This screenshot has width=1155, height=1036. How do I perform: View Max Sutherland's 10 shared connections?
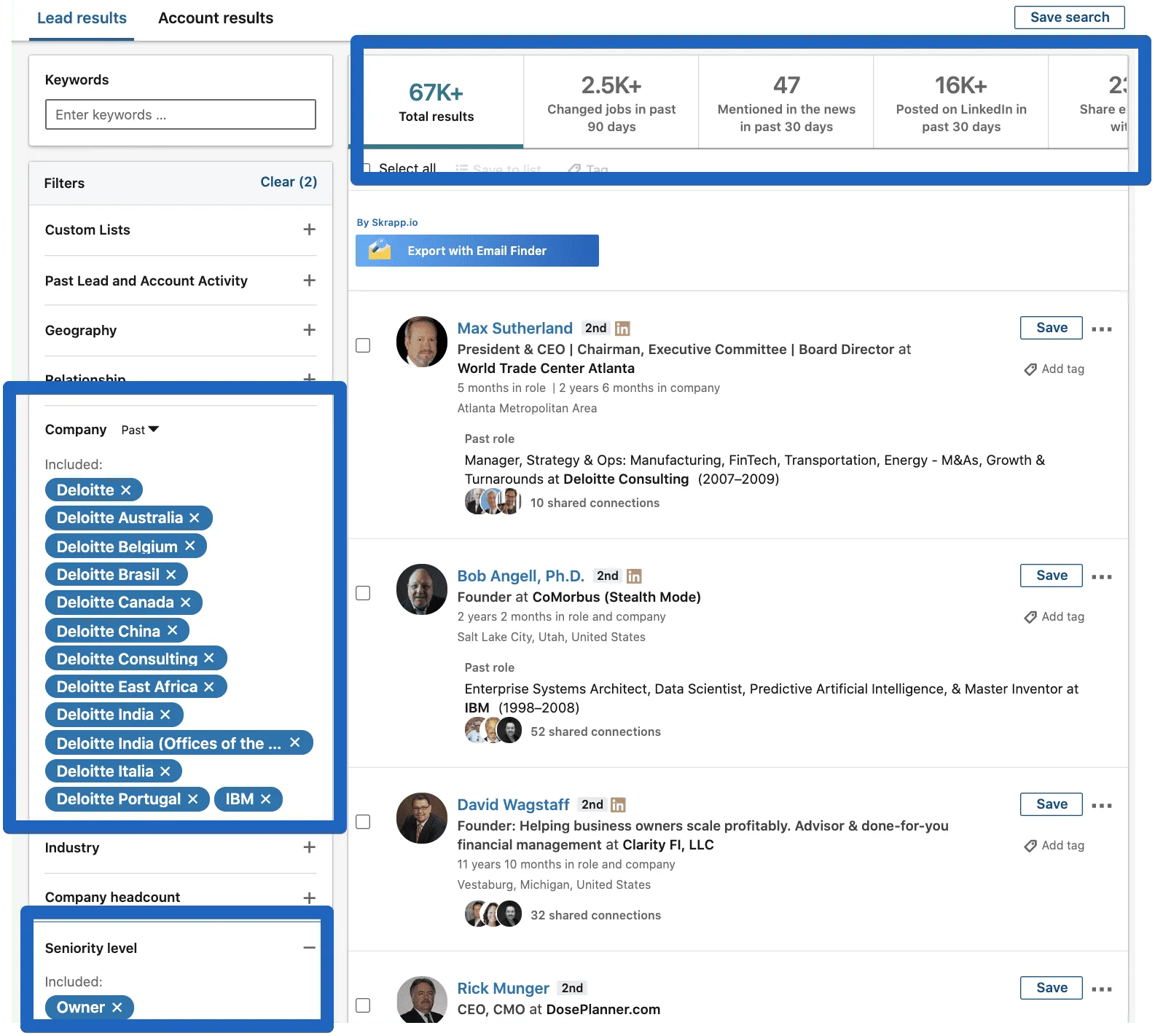[x=594, y=503]
